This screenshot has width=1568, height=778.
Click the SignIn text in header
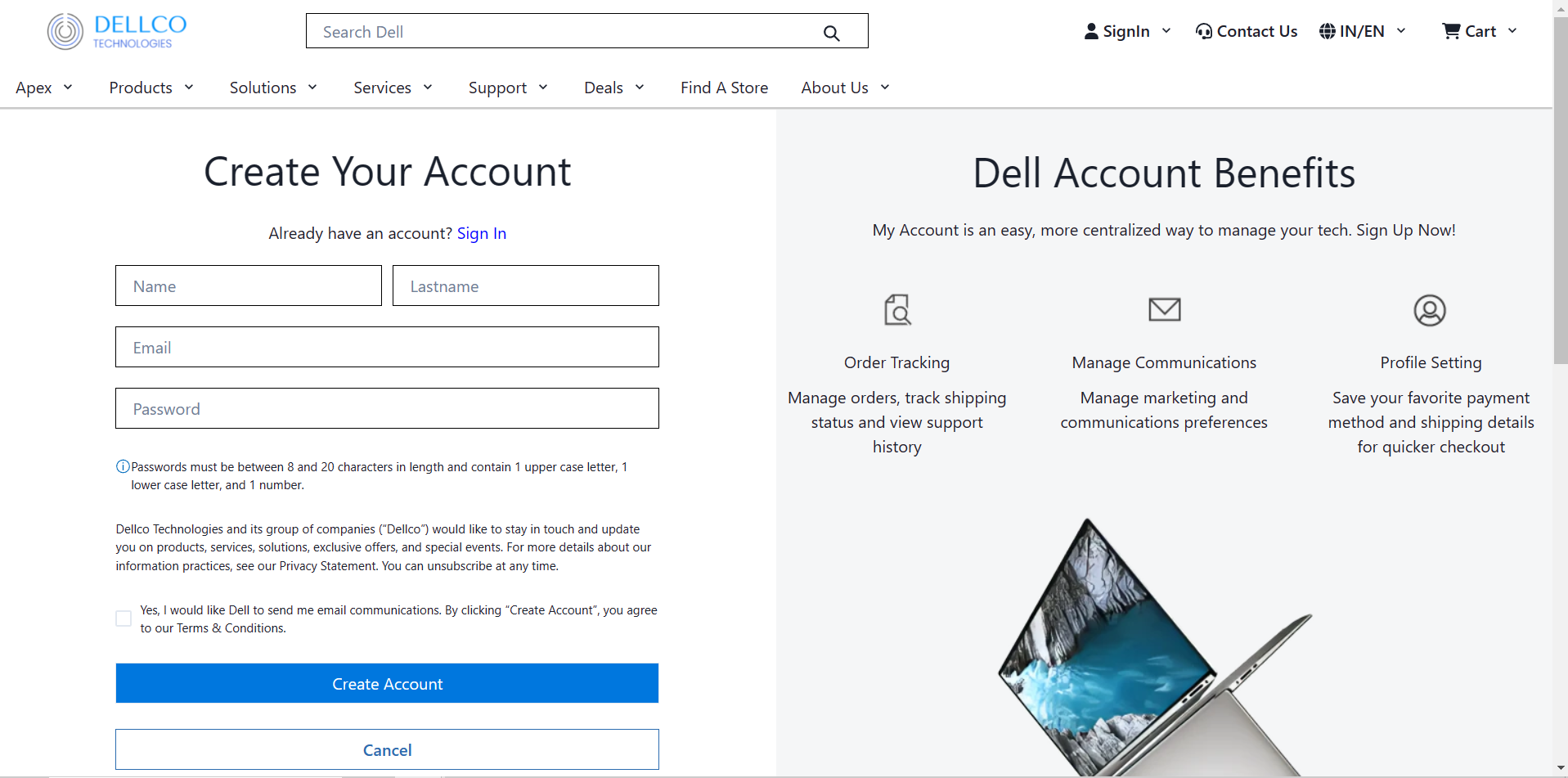[x=1126, y=31]
